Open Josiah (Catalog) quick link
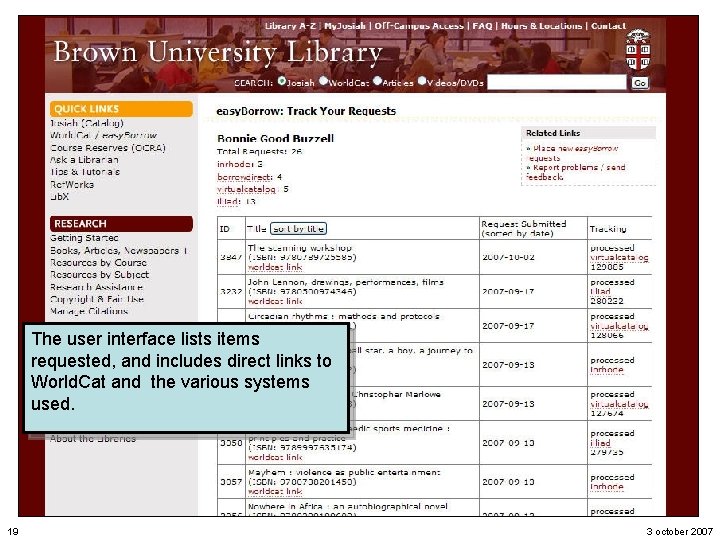The image size is (720, 540). click(x=87, y=123)
